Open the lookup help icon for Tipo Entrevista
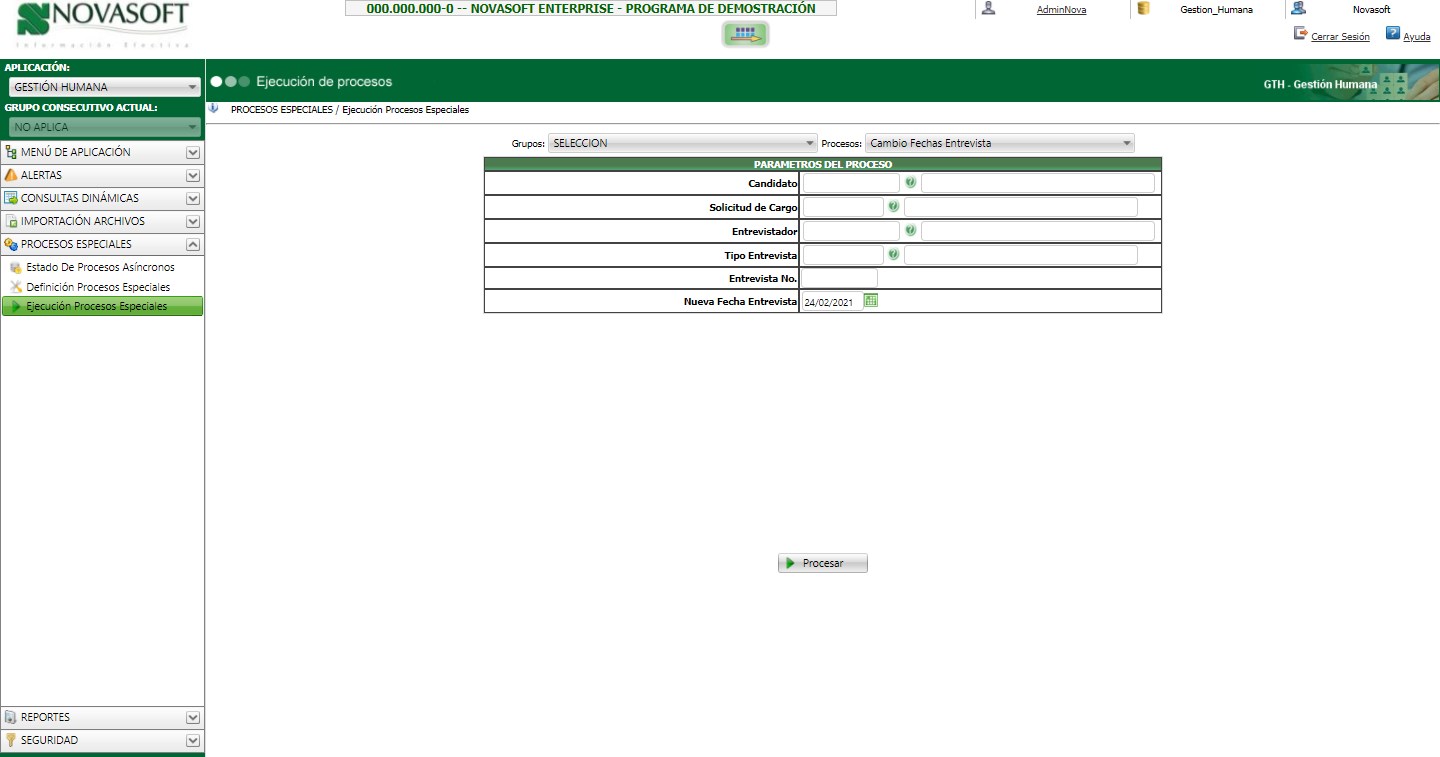The height and width of the screenshot is (757, 1440). (x=893, y=254)
